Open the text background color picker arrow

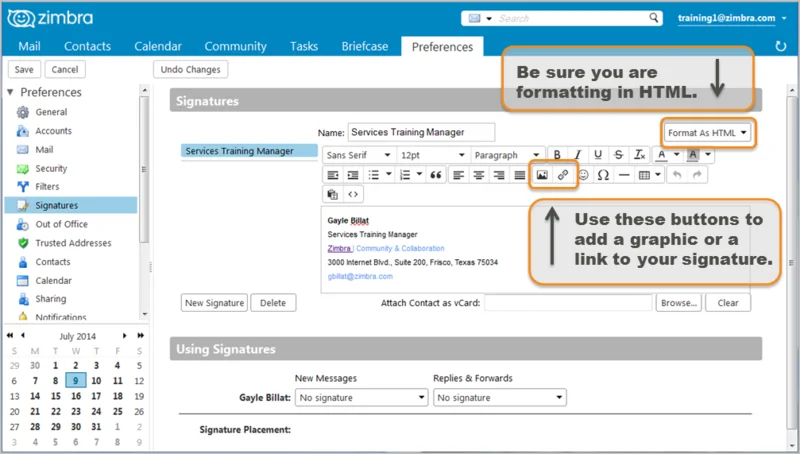[708, 155]
